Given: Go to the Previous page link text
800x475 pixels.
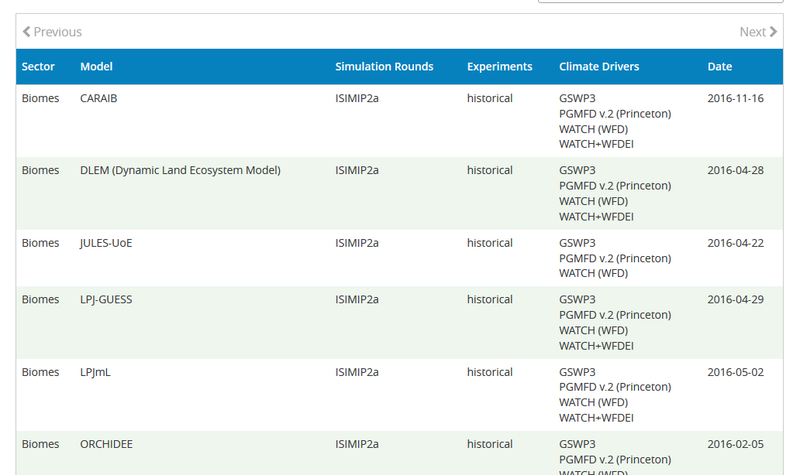Looking at the screenshot, I should (58, 32).
